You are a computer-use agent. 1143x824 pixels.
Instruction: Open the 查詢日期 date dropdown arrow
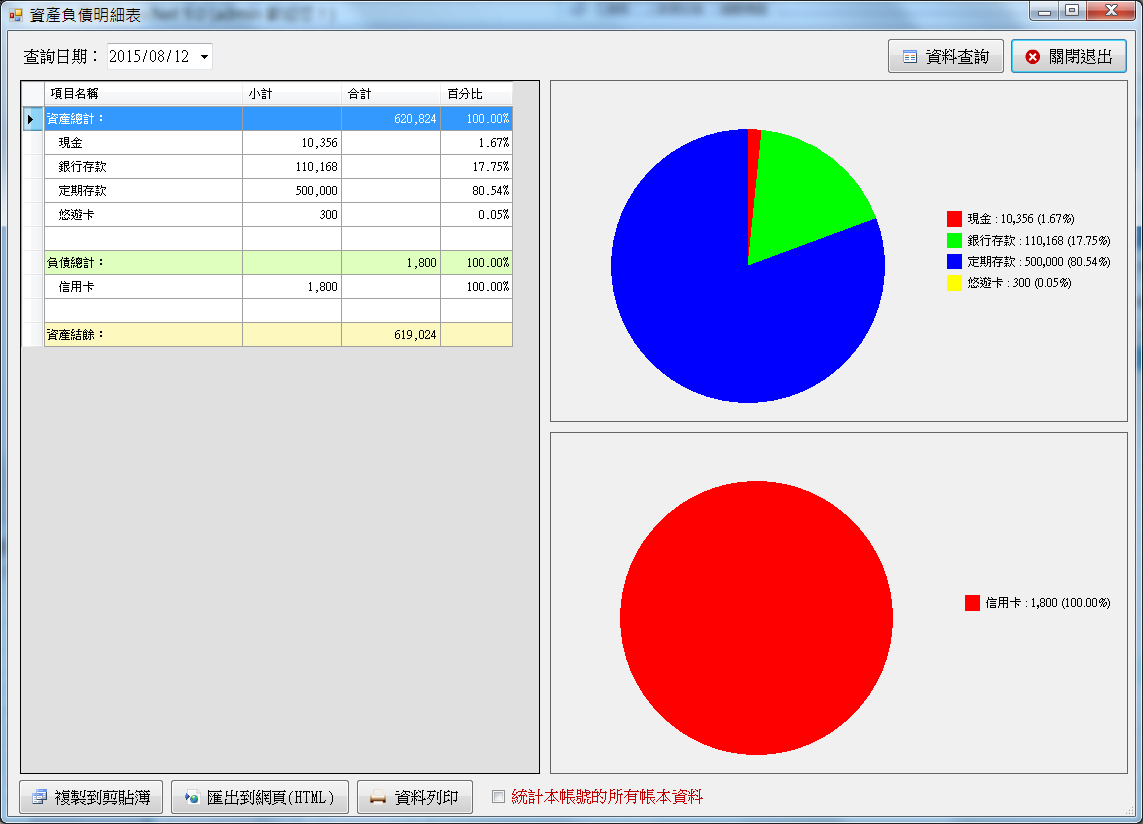tap(204, 57)
